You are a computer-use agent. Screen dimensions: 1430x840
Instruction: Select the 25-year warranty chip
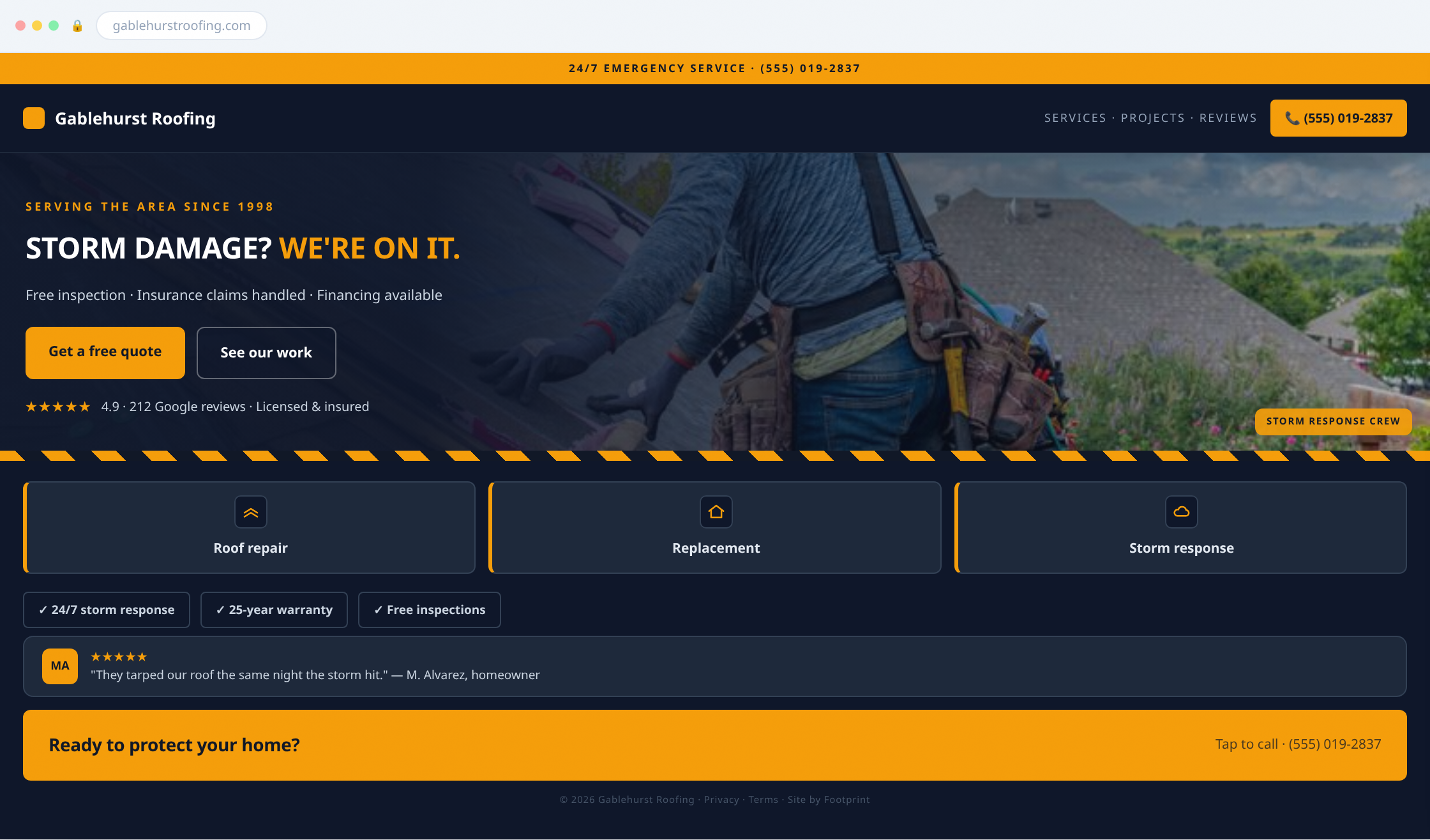275,610
